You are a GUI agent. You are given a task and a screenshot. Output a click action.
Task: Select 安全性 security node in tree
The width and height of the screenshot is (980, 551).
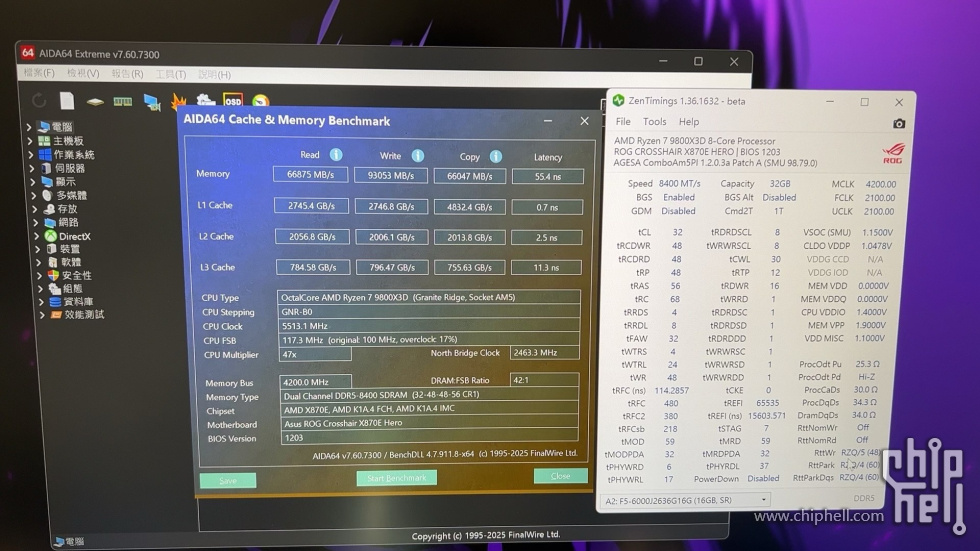pos(70,276)
